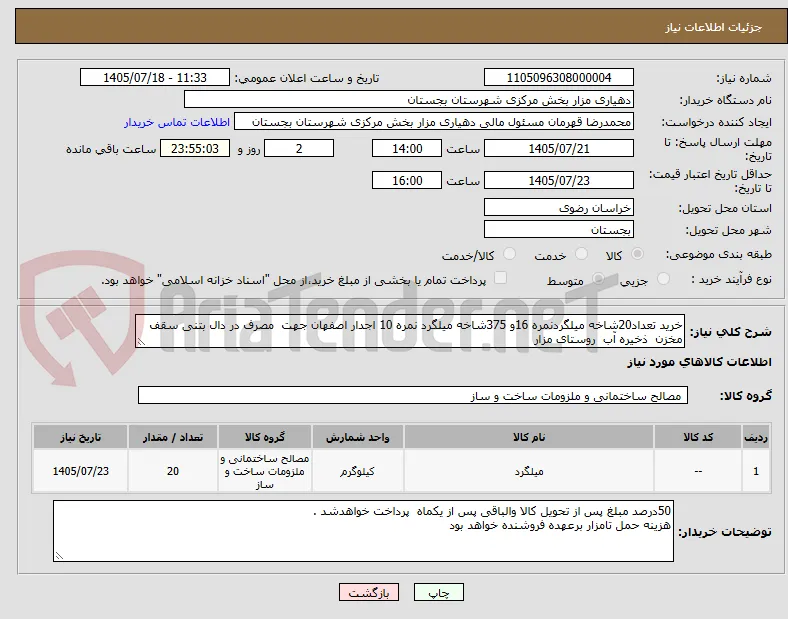Screen dimensions: 788x619
Task: Click the price validity date 1405/07/23 field
Action: 558,180
